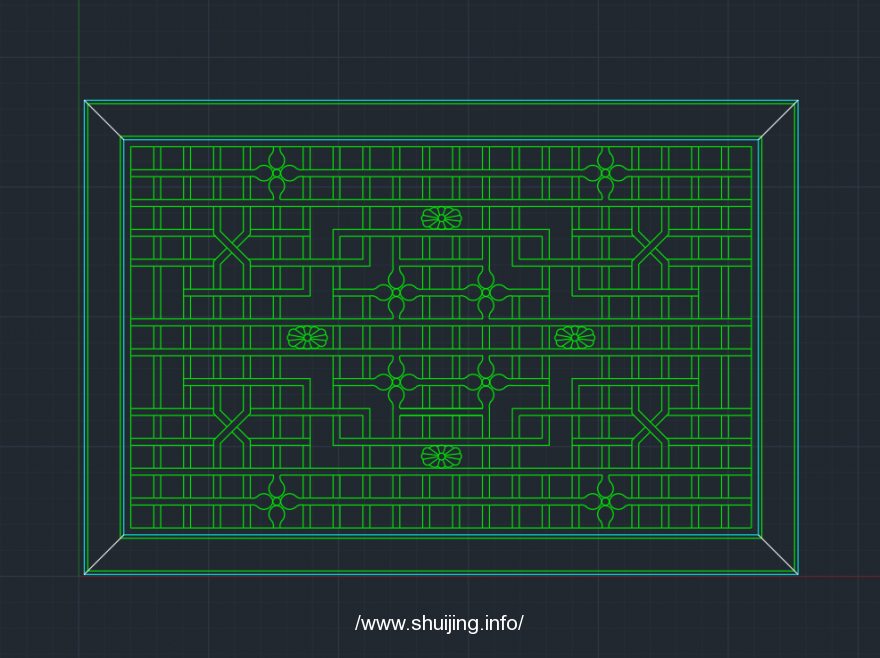Image resolution: width=880 pixels, height=658 pixels.
Task: Select the white miter line at bottom-right corner
Action: pos(778,555)
